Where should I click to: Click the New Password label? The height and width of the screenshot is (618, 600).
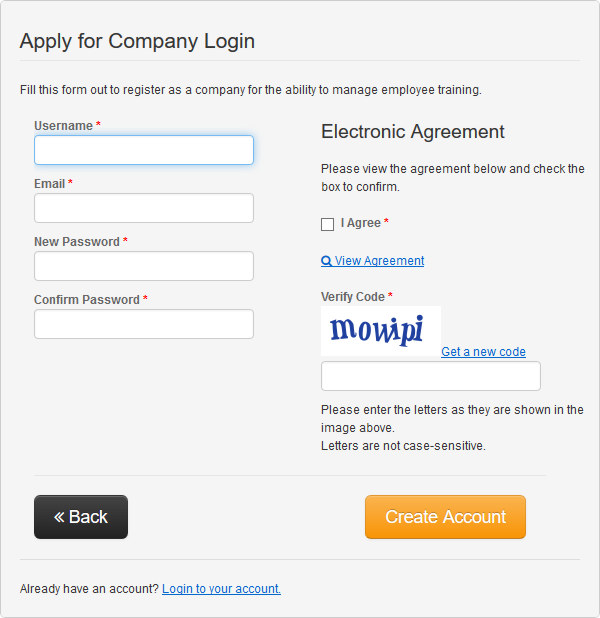tap(76, 242)
